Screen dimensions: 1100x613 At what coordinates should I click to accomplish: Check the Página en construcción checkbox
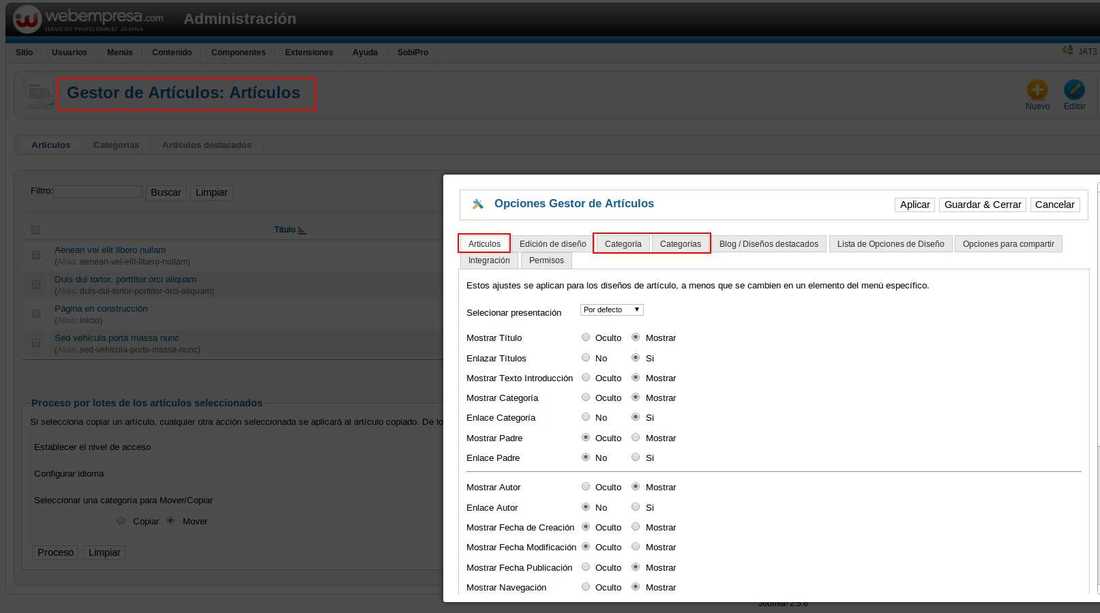36,314
